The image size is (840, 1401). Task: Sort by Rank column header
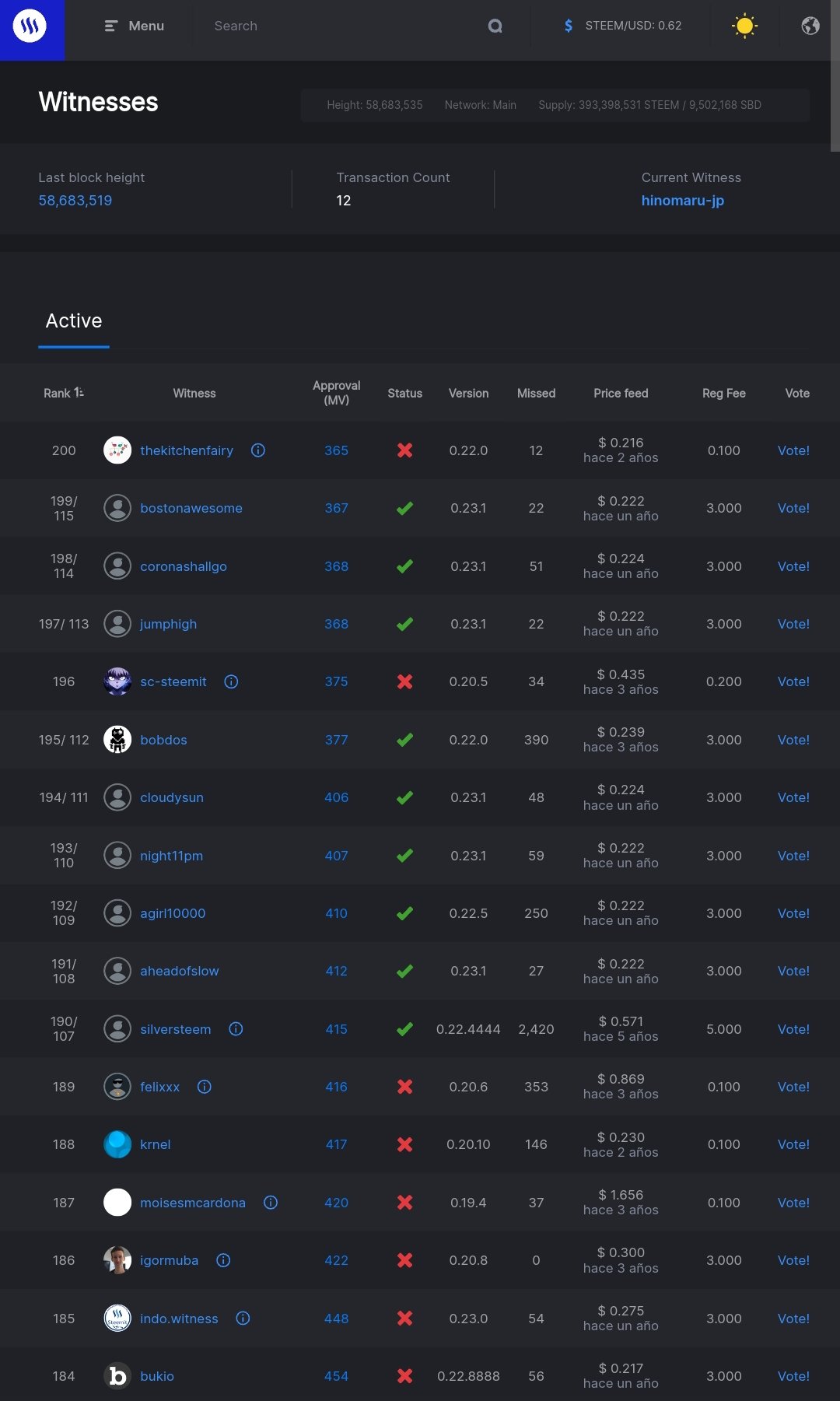tap(64, 393)
